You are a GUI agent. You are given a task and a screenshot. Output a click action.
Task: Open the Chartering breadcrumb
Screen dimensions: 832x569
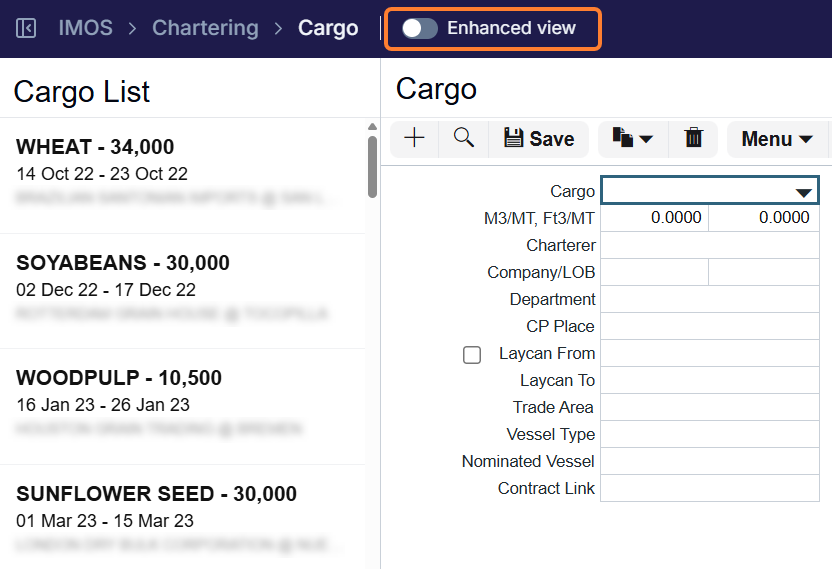(205, 28)
